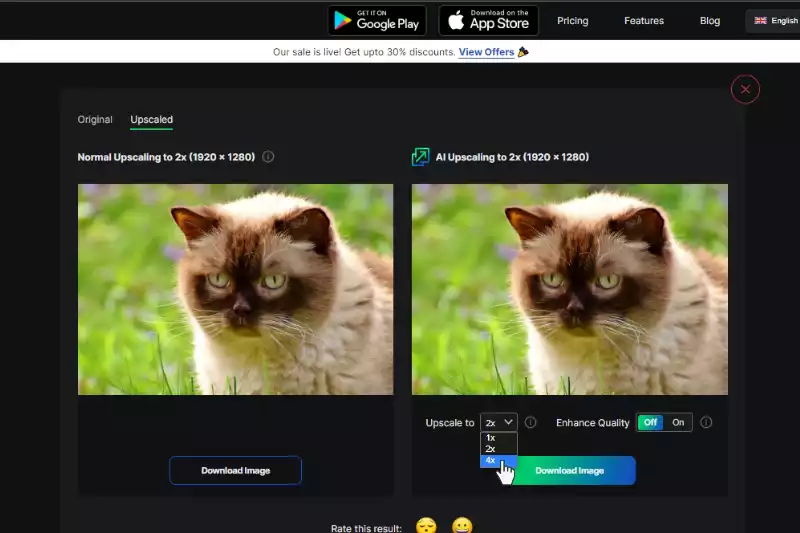Click the AI Upscaling arrow icon
The height and width of the screenshot is (533, 800).
pos(420,157)
